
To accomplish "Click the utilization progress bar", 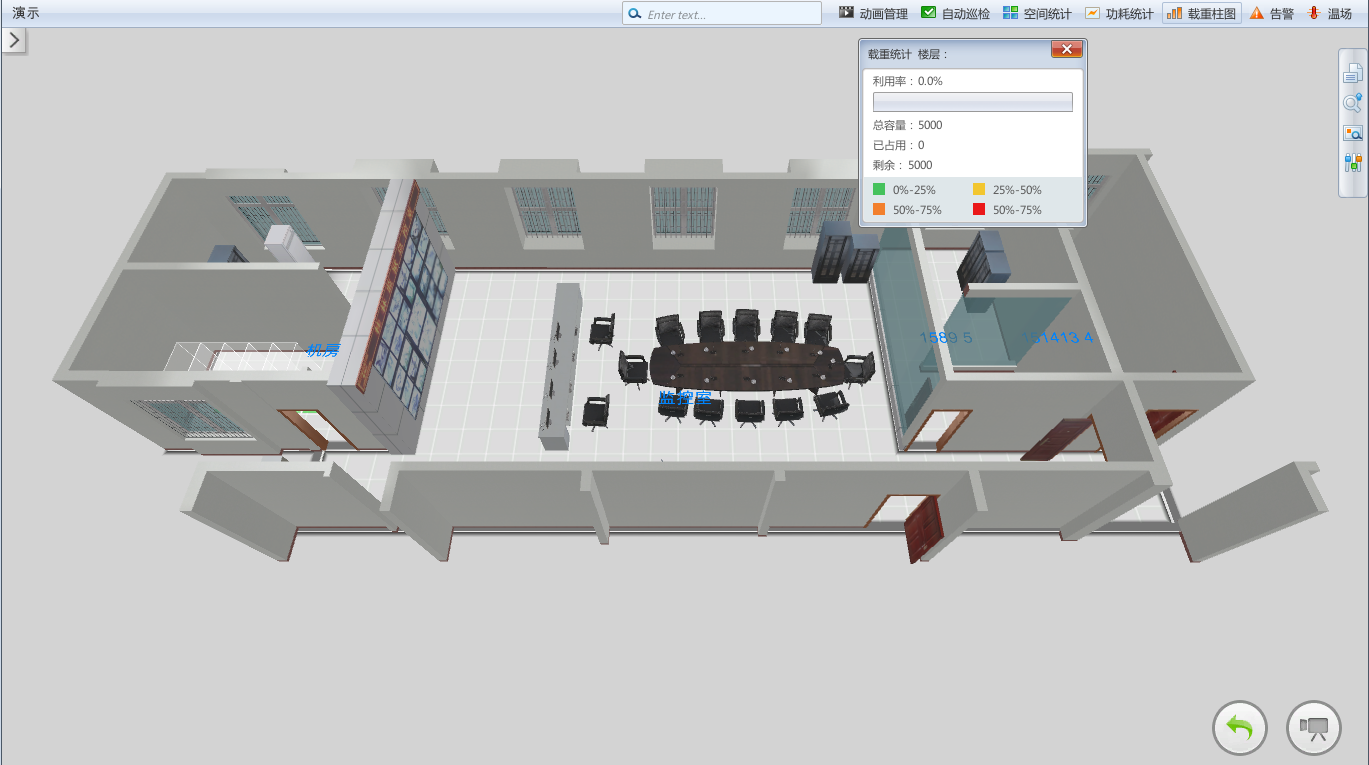I will click(972, 102).
